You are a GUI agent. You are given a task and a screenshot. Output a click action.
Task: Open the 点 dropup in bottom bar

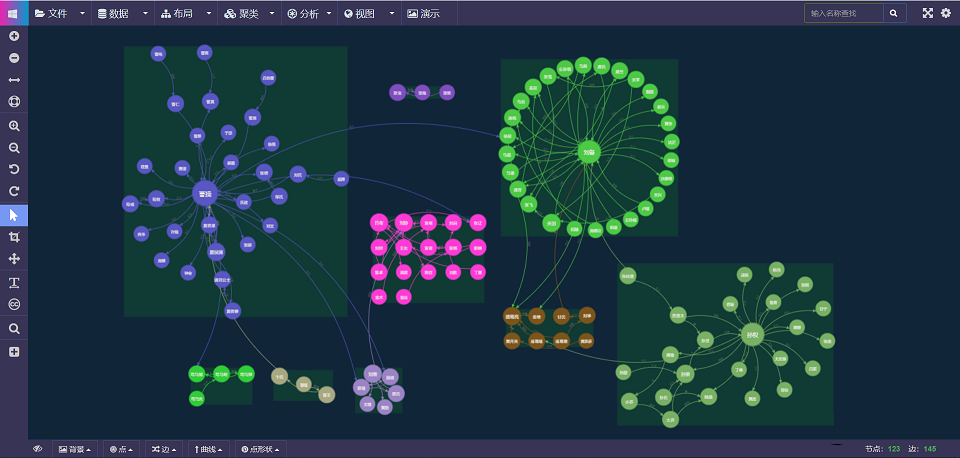(121, 449)
